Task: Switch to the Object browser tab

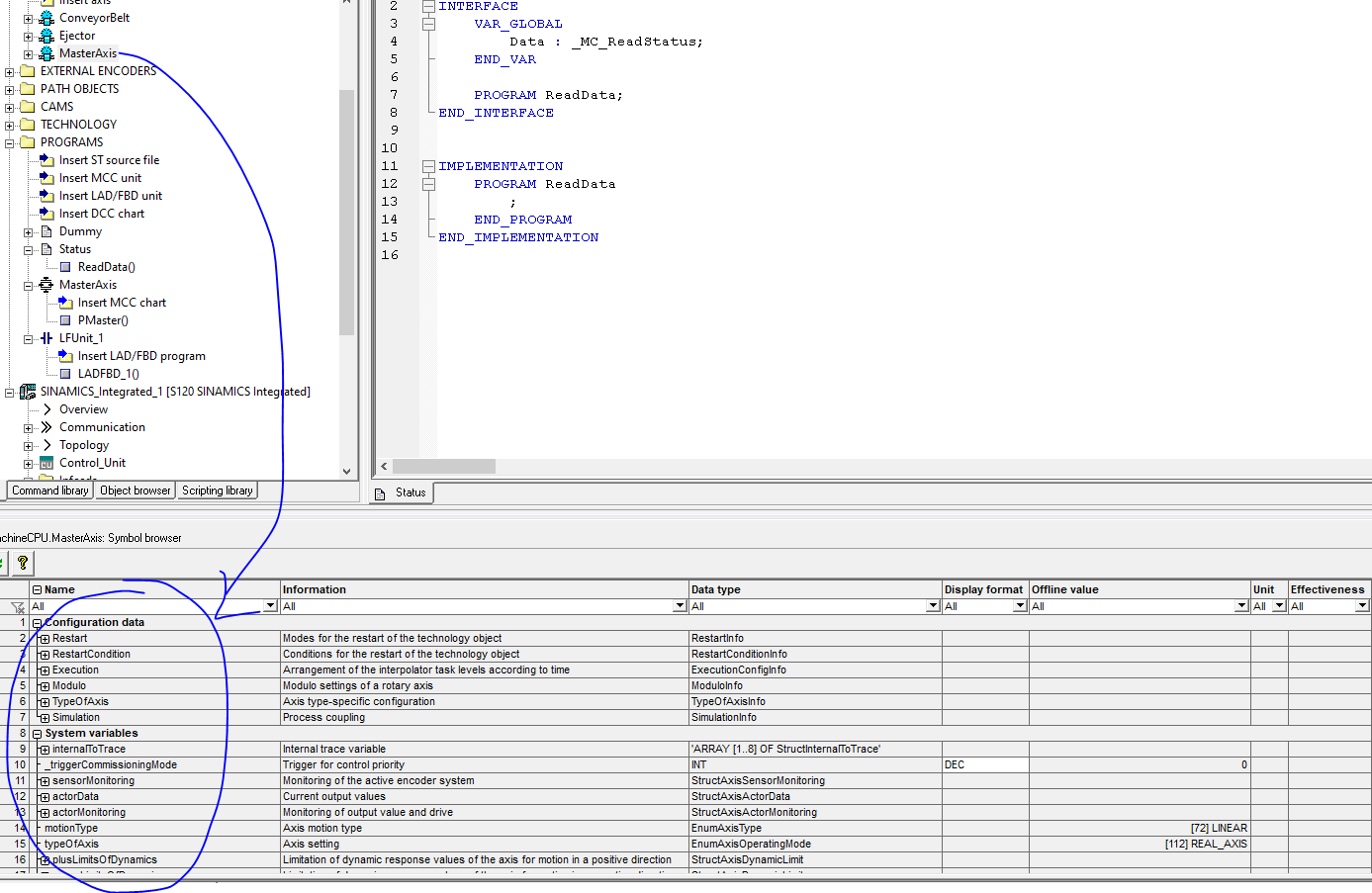Action: click(x=136, y=491)
